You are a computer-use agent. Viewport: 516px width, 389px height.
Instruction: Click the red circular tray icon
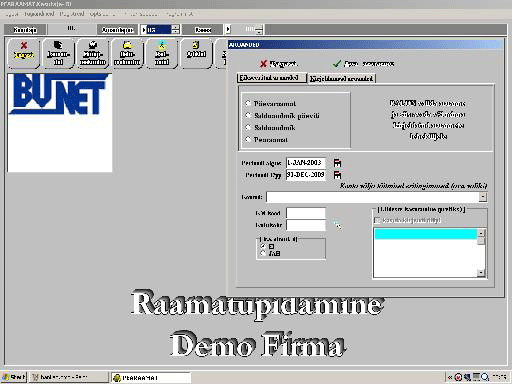[x=458, y=377]
